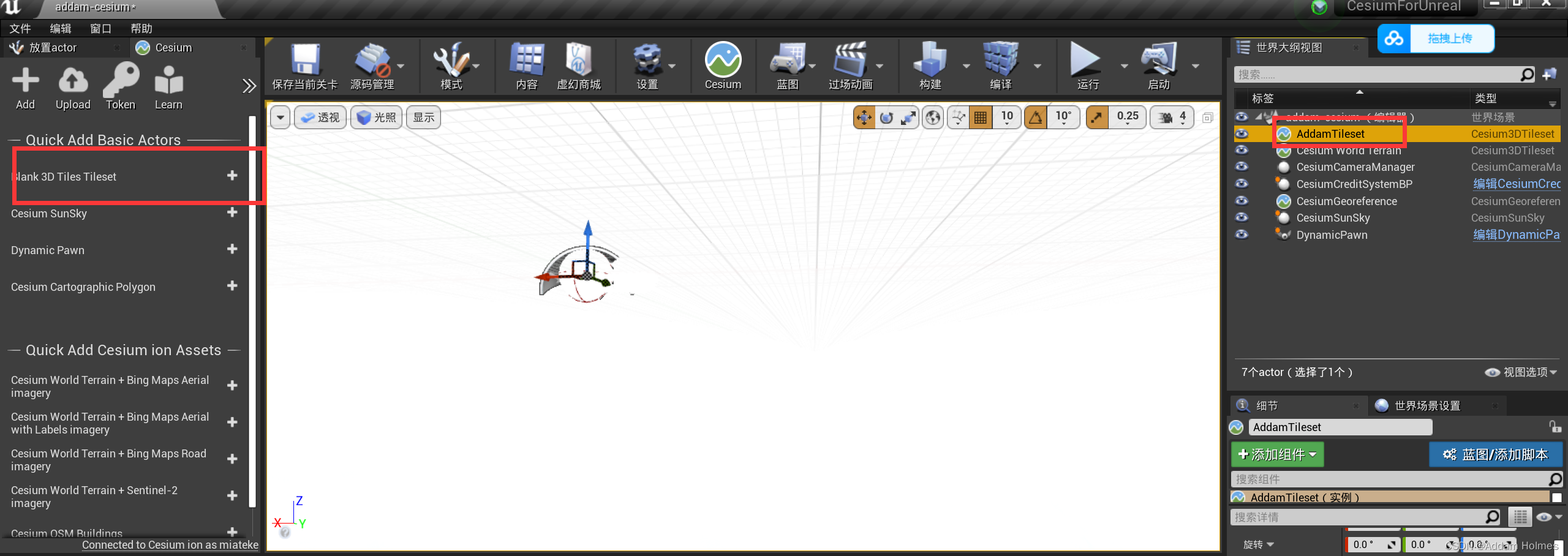
Task: Add Cesium SunSky with plus button
Action: pyautogui.click(x=232, y=212)
